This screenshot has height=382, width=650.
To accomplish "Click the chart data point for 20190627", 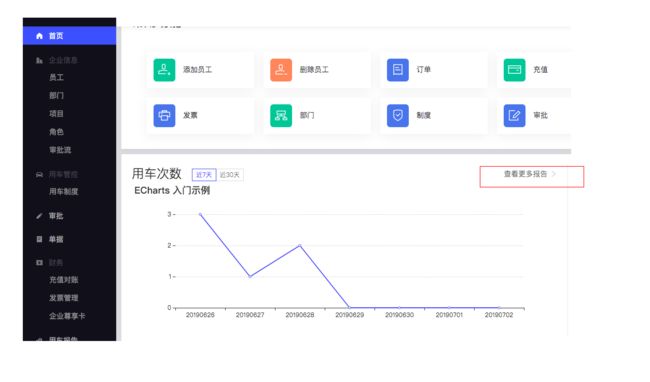I will (x=250, y=276).
